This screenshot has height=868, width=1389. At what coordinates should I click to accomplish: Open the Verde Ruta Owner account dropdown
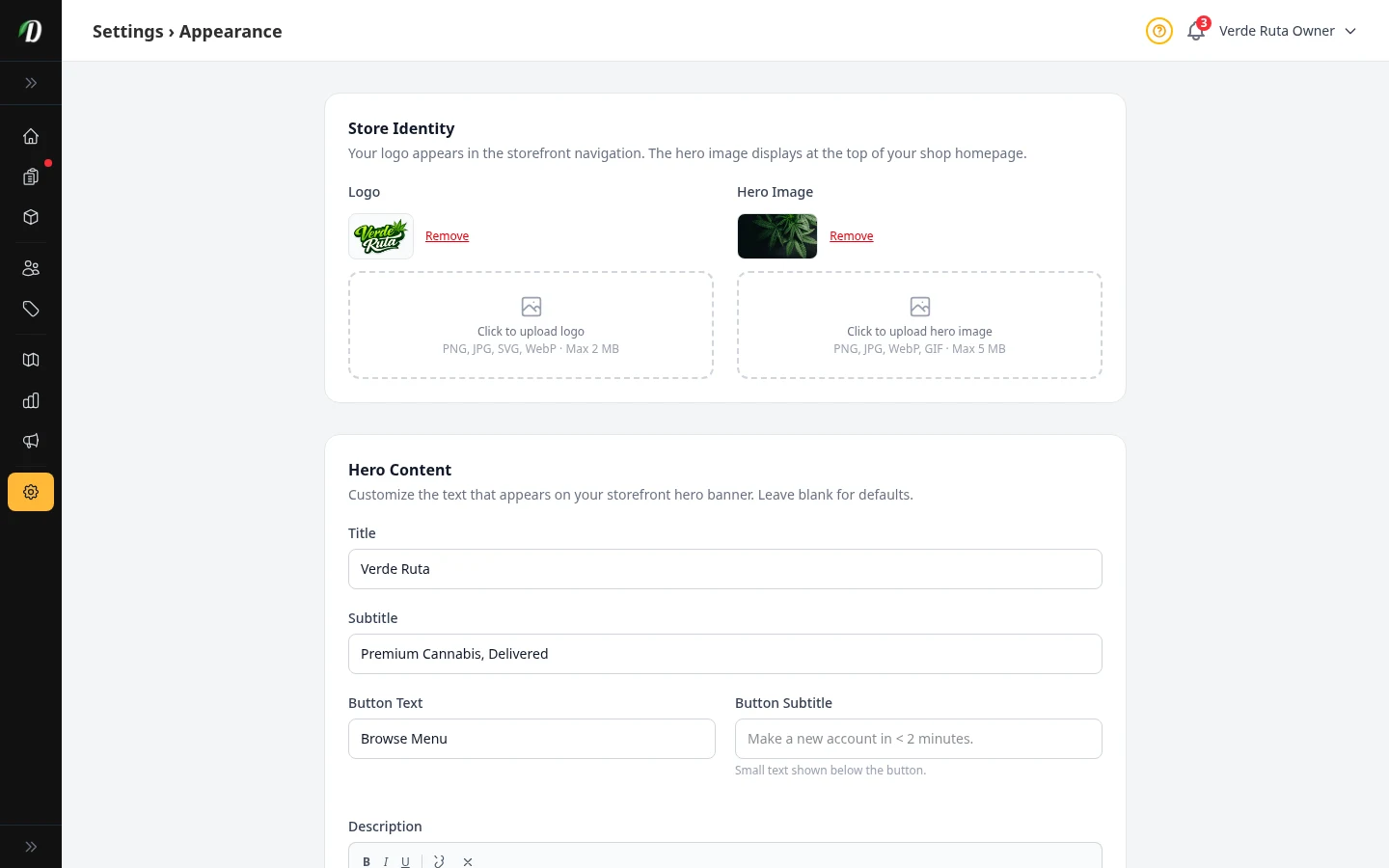pyautogui.click(x=1287, y=31)
